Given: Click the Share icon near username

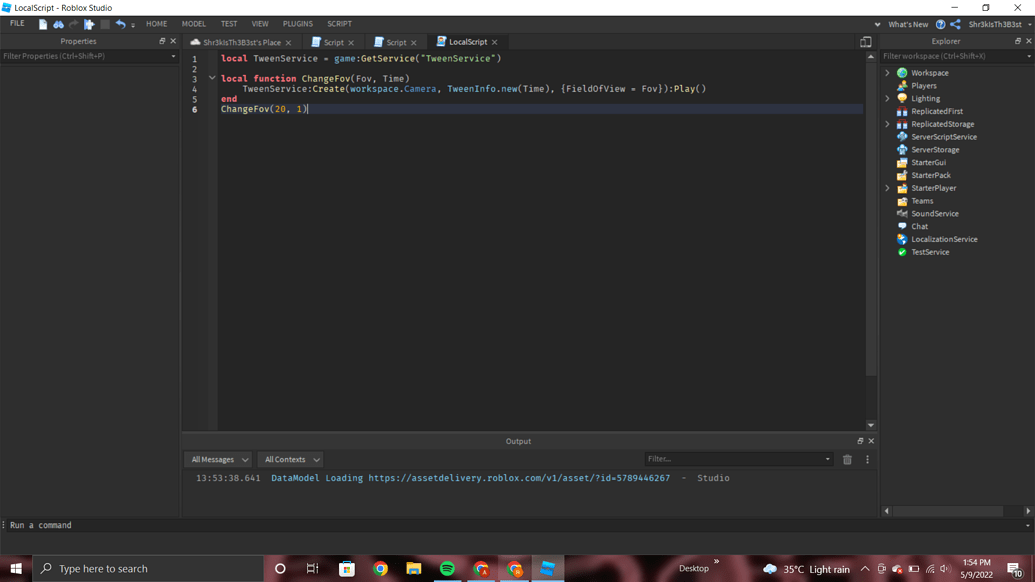Looking at the screenshot, I should point(955,24).
